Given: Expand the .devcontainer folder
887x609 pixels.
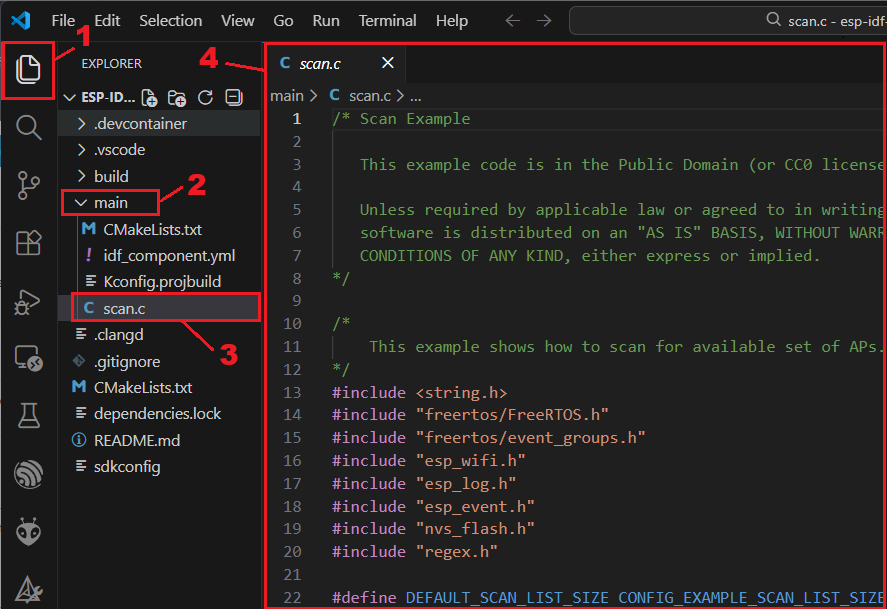Looking at the screenshot, I should (139, 124).
